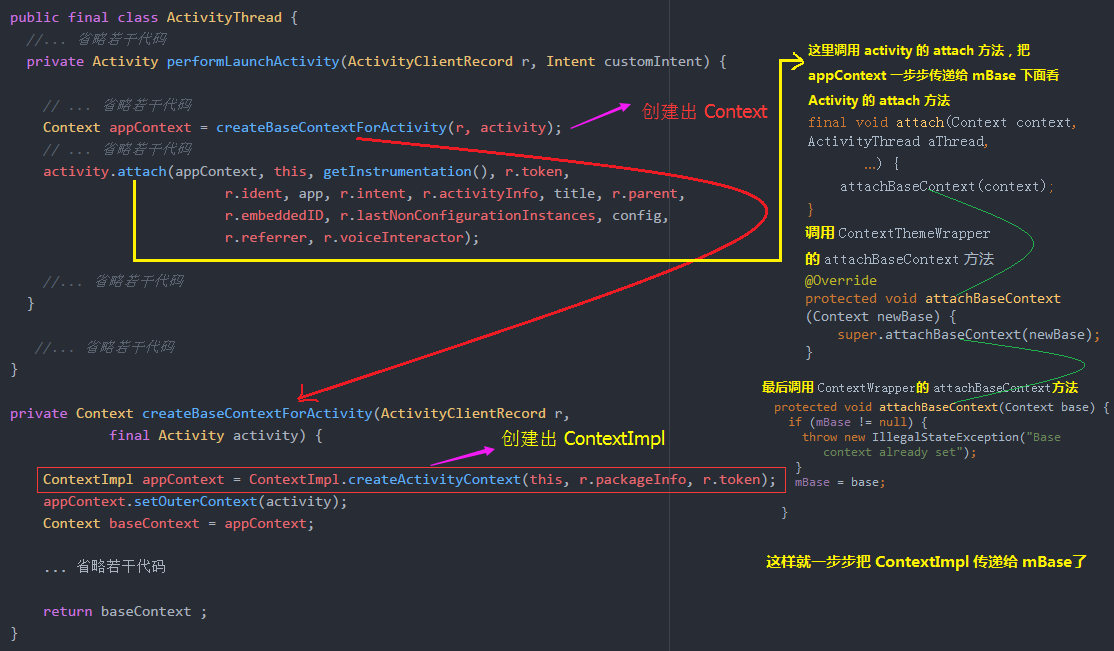
Task: Click the performLaunchActivity method name
Action: (x=253, y=61)
